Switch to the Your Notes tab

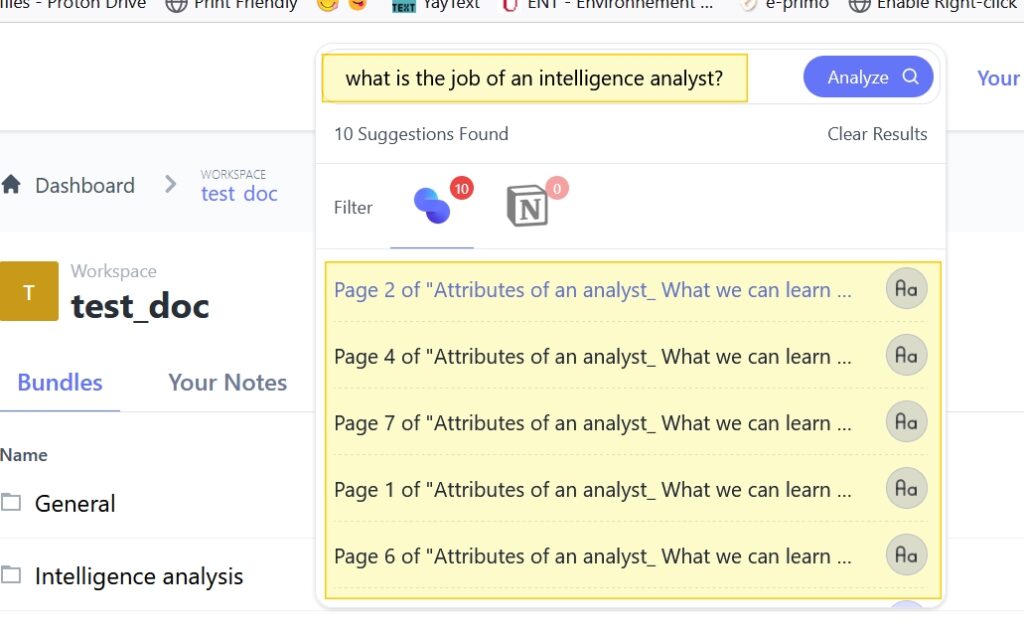tap(227, 382)
